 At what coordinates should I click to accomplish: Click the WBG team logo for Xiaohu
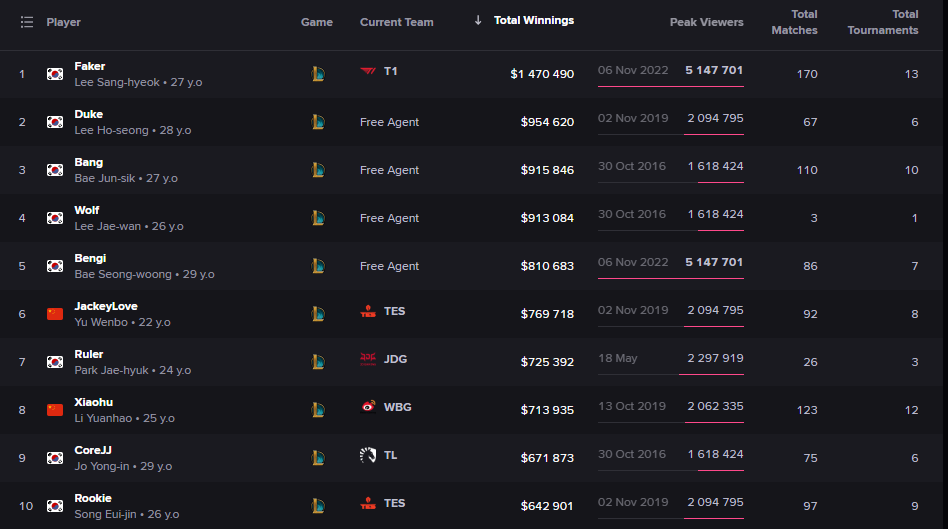368,407
